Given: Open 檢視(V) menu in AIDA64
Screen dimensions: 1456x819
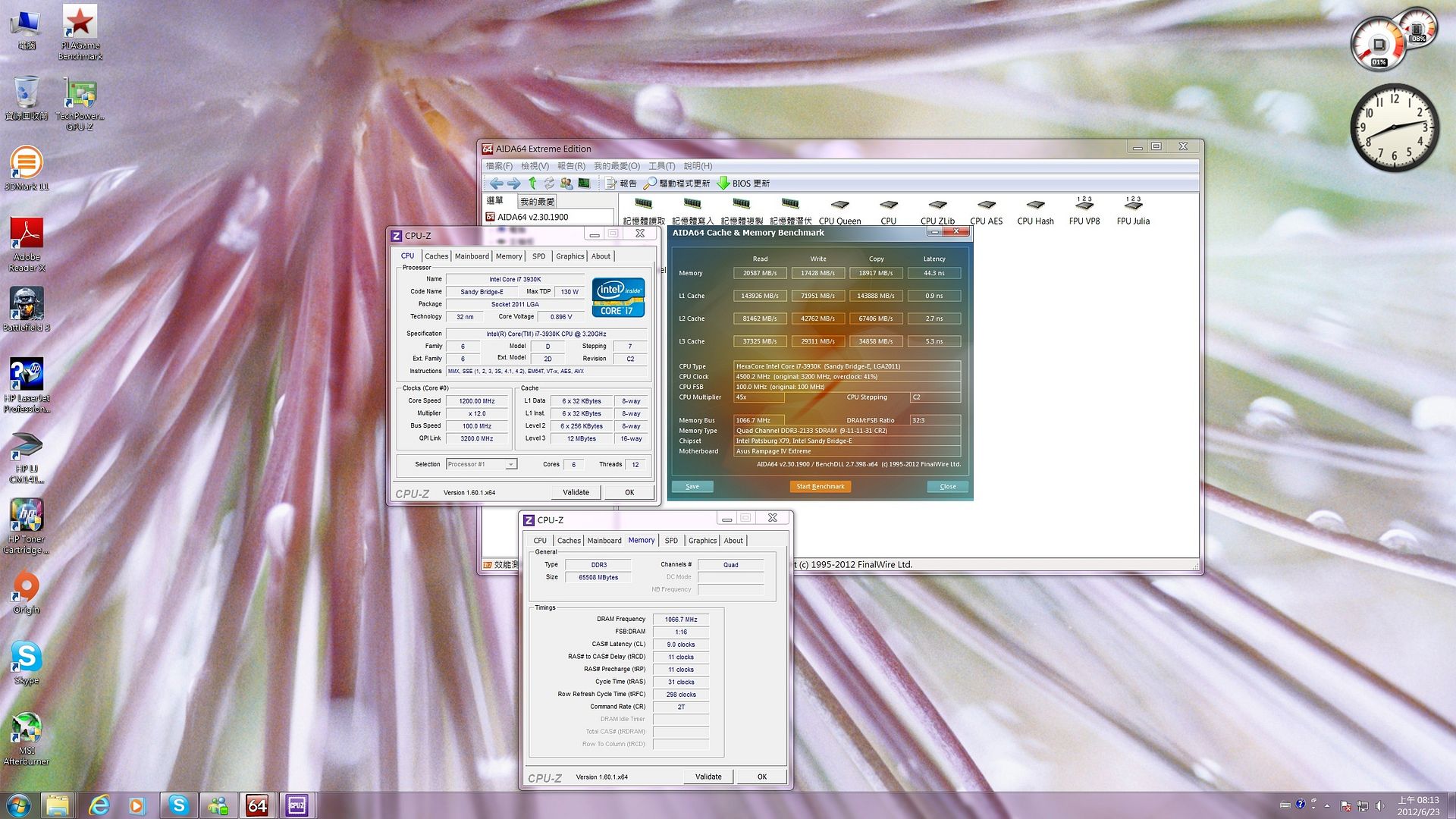Looking at the screenshot, I should [x=535, y=166].
